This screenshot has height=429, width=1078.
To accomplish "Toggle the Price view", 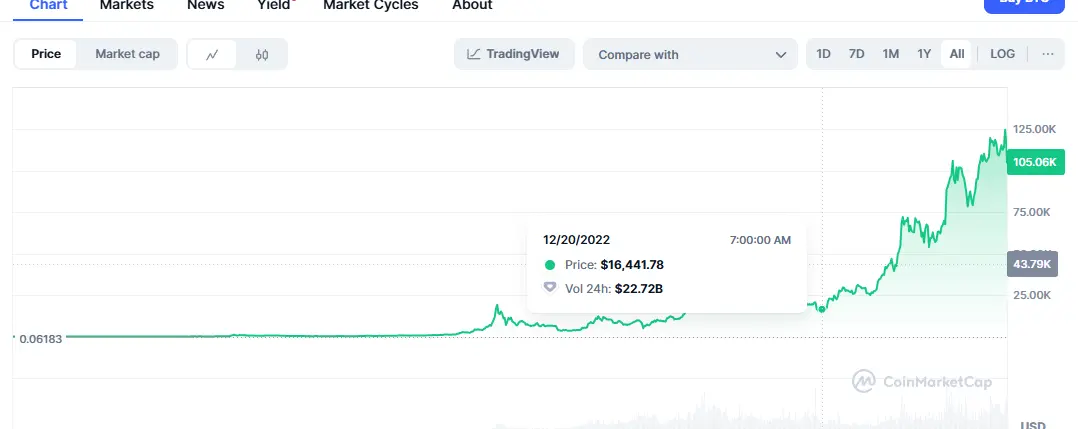I will click(46, 54).
